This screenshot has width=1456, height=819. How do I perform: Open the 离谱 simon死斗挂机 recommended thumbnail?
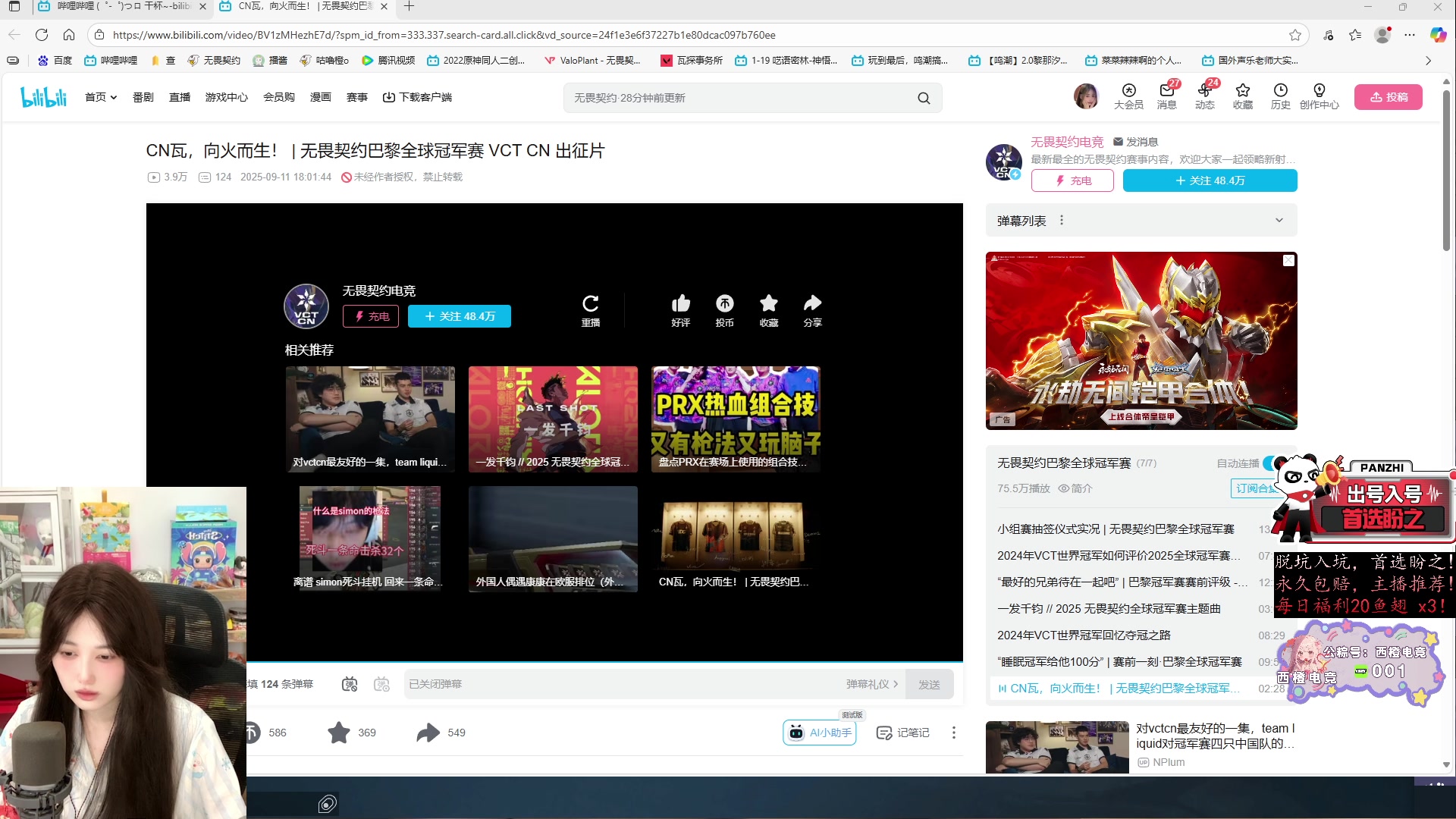370,538
